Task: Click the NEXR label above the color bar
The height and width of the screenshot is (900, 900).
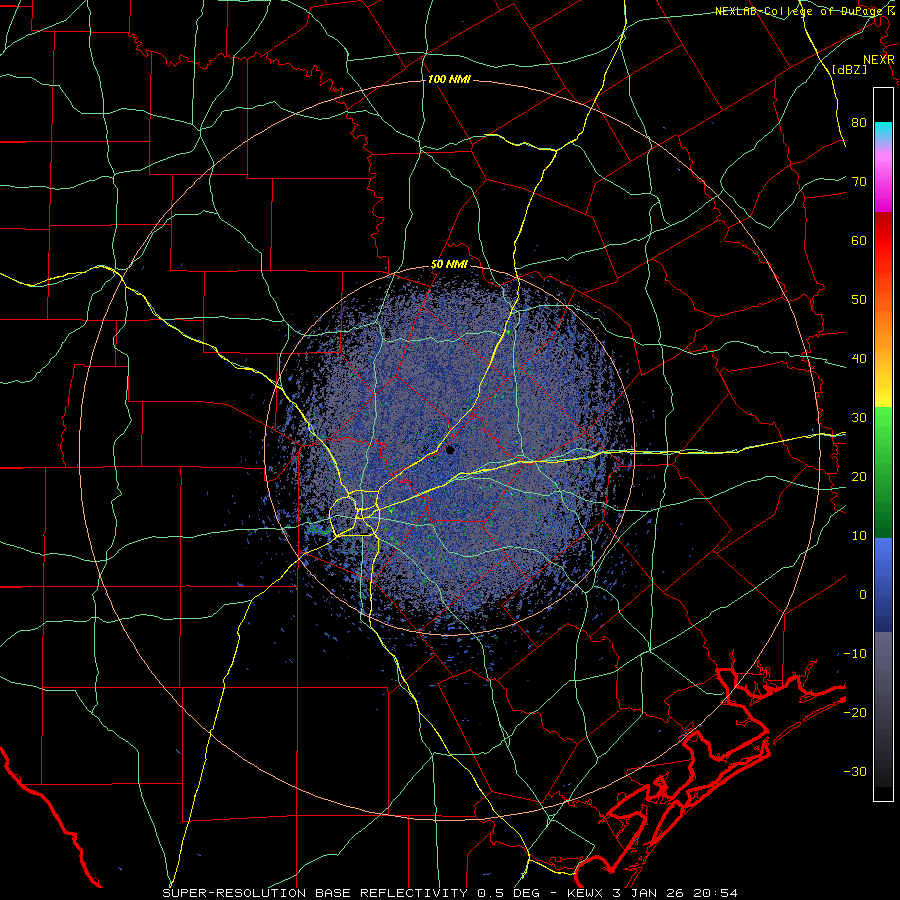Action: [x=878, y=60]
